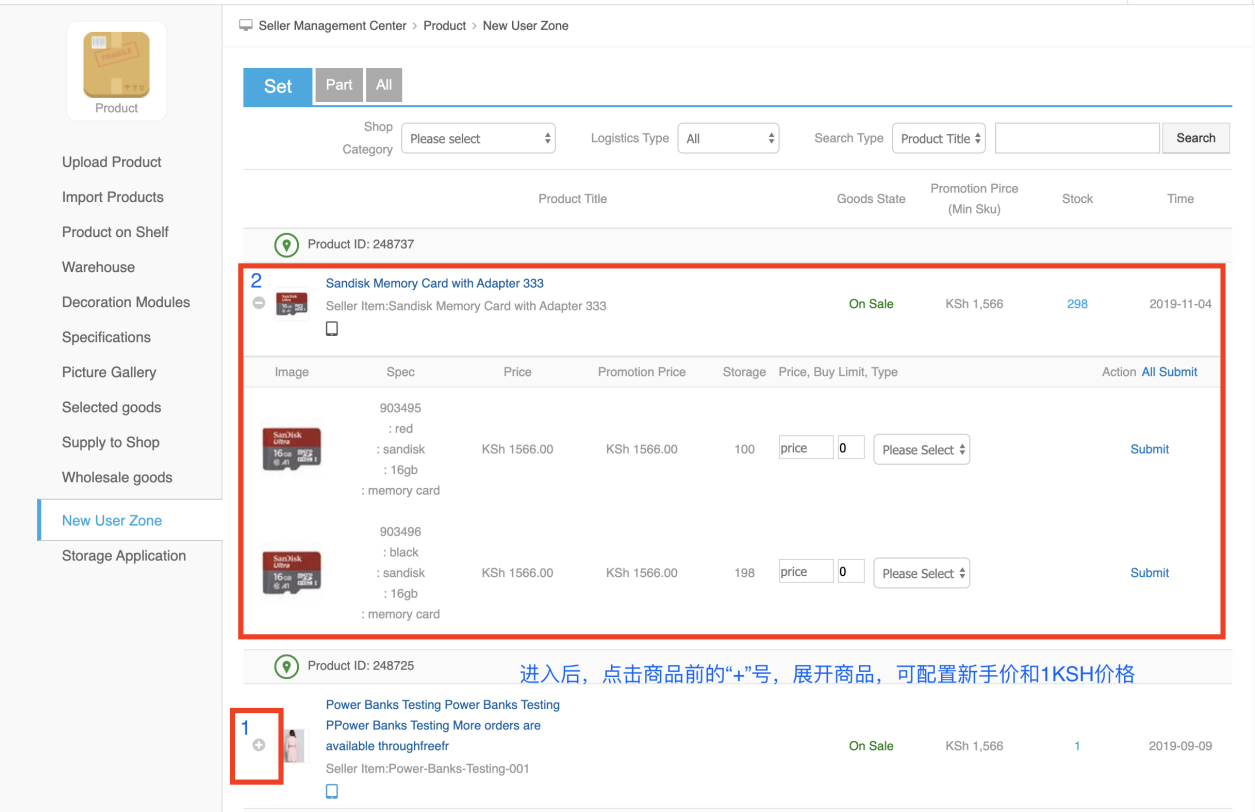Go to Warehouse in the sidebar
The width and height of the screenshot is (1255, 812).
98,267
